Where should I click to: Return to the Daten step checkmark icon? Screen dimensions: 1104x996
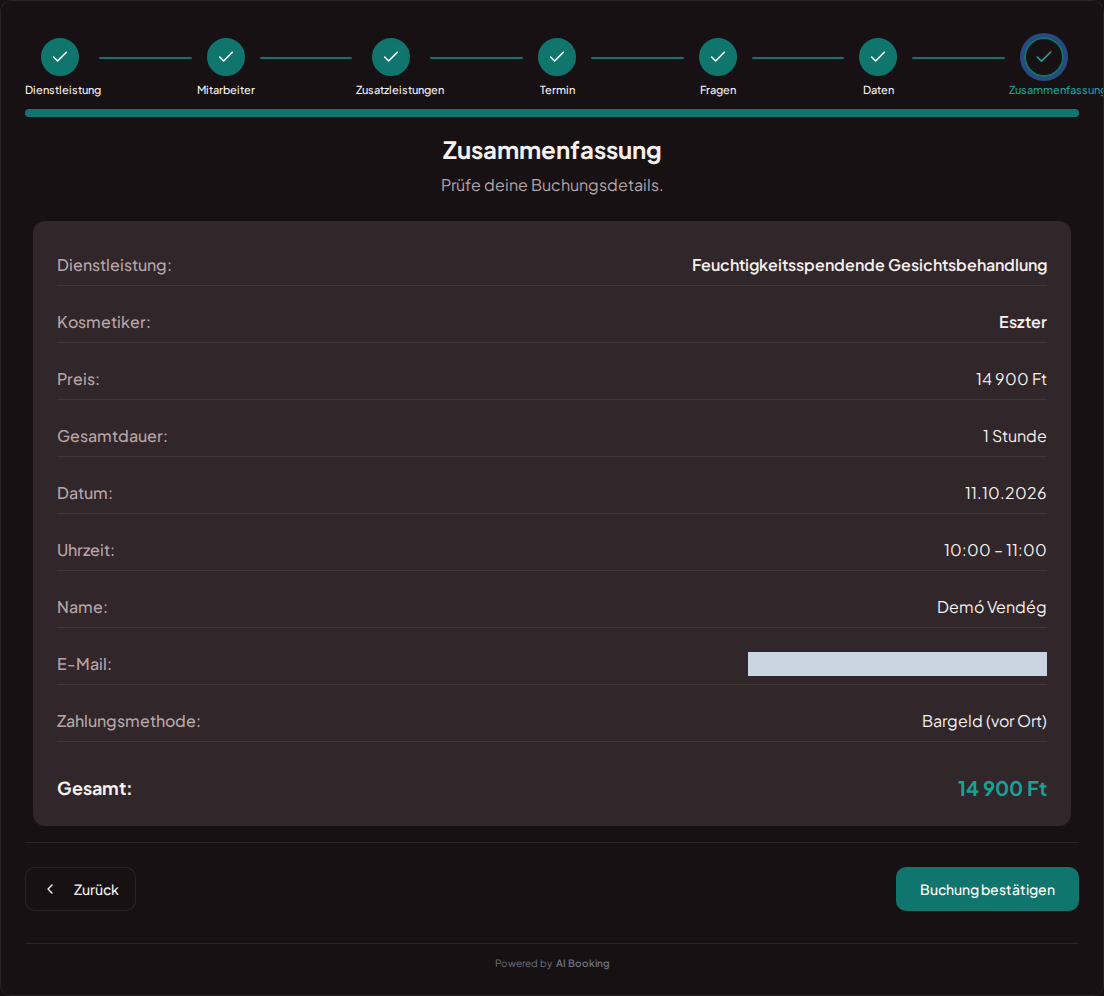coord(878,57)
